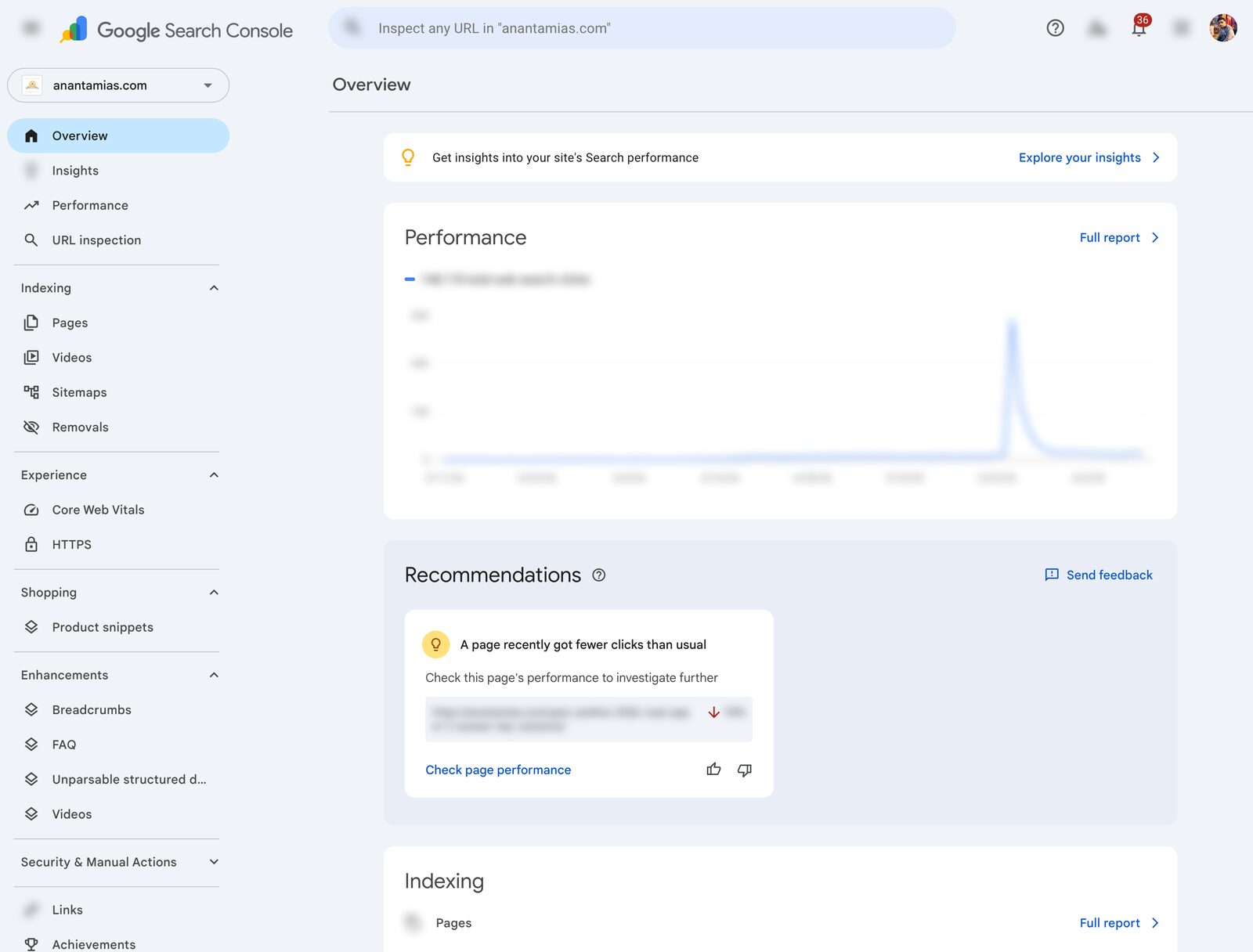Open notifications bell with 36 badge
This screenshot has height=952, width=1253.
coord(1139,27)
